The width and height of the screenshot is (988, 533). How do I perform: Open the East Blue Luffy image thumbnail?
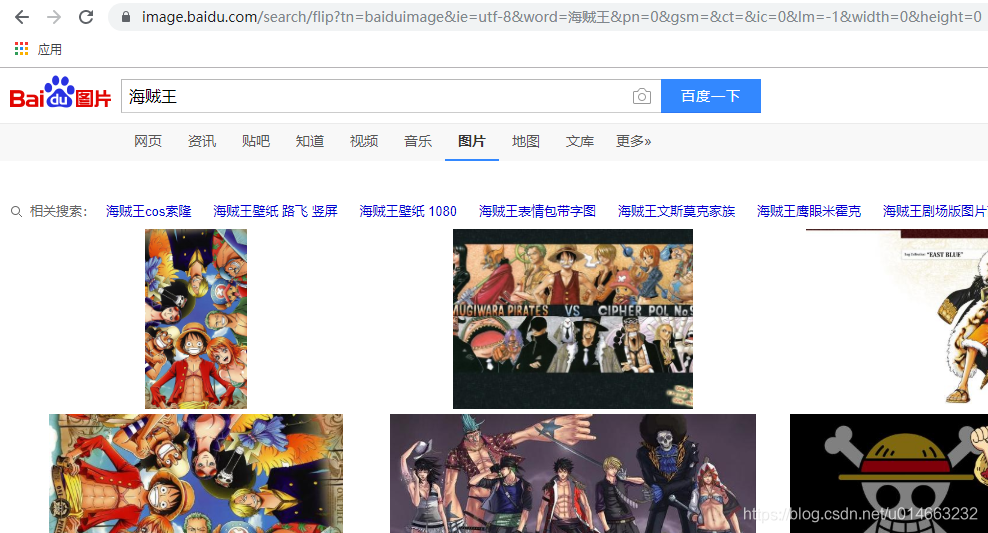click(897, 317)
